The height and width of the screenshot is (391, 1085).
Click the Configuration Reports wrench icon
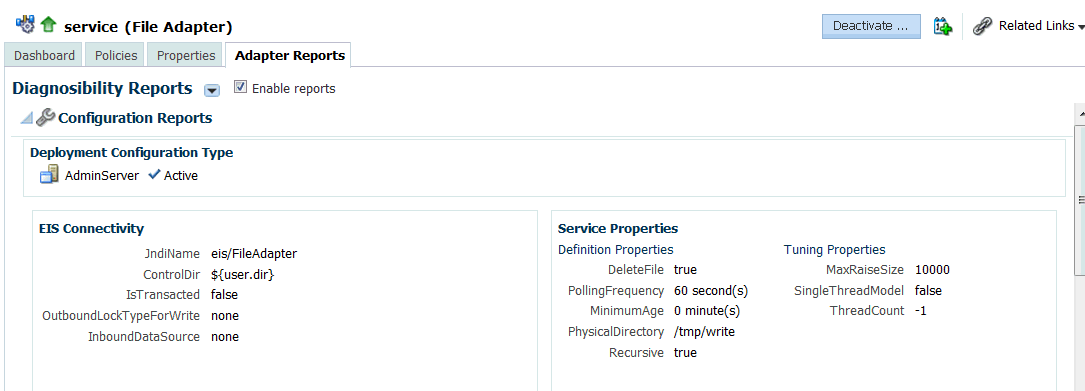coord(45,118)
